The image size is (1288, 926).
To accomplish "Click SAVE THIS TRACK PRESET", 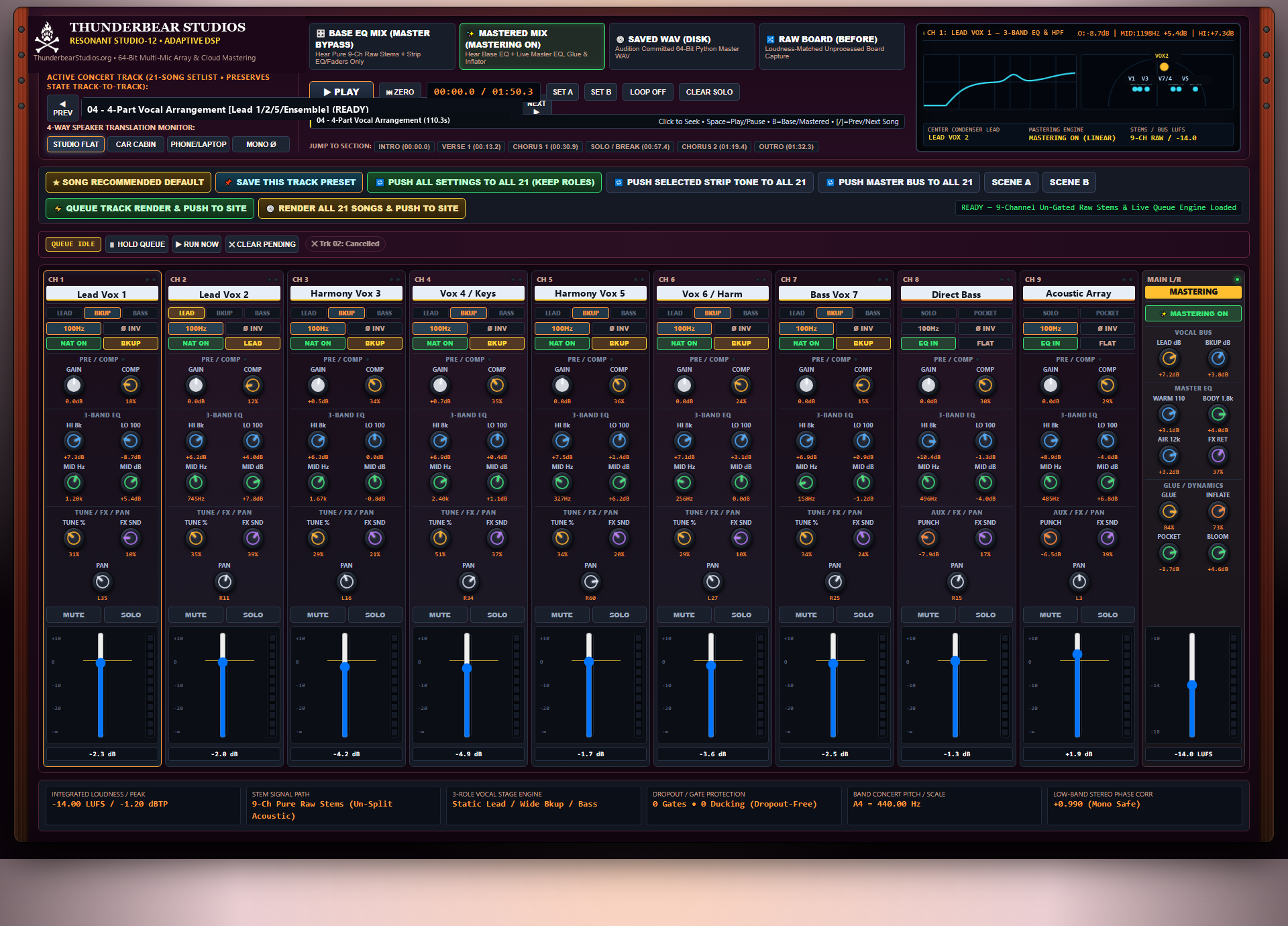I will tap(289, 182).
